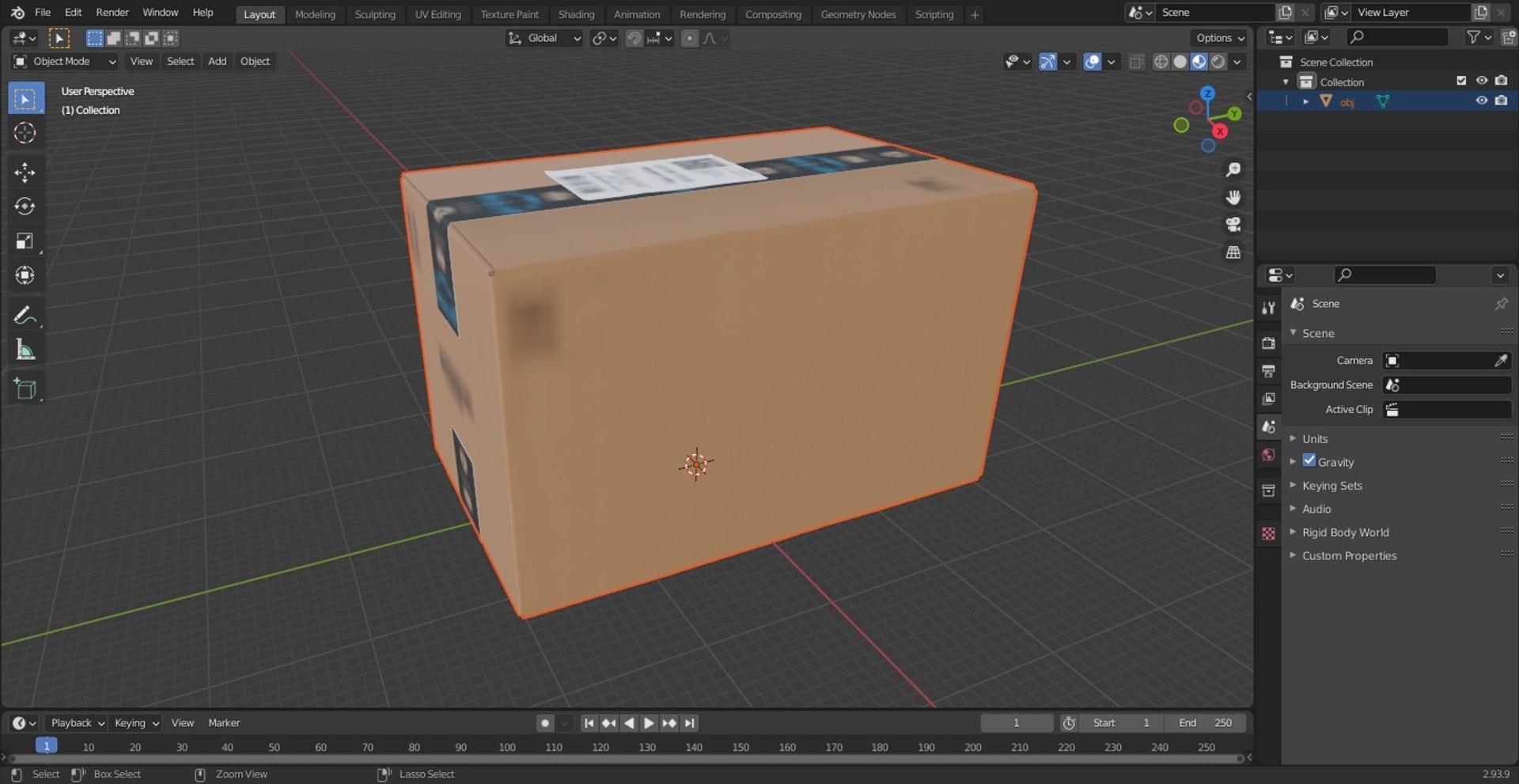Click the Blender logo menu icon
This screenshot has width=1519, height=784.
(x=17, y=13)
